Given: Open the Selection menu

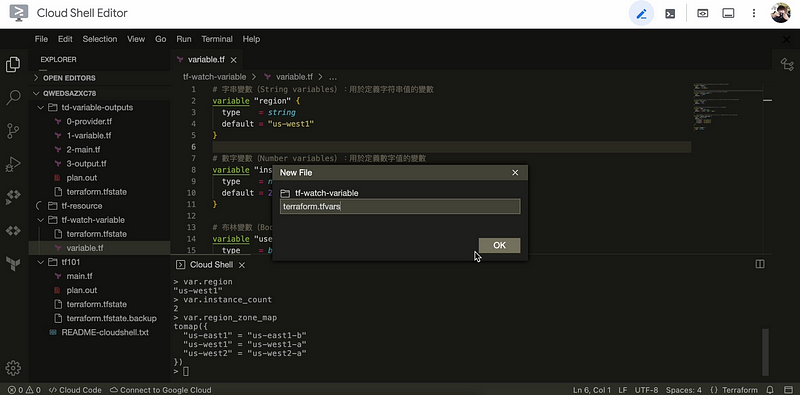Looking at the screenshot, I should [100, 39].
